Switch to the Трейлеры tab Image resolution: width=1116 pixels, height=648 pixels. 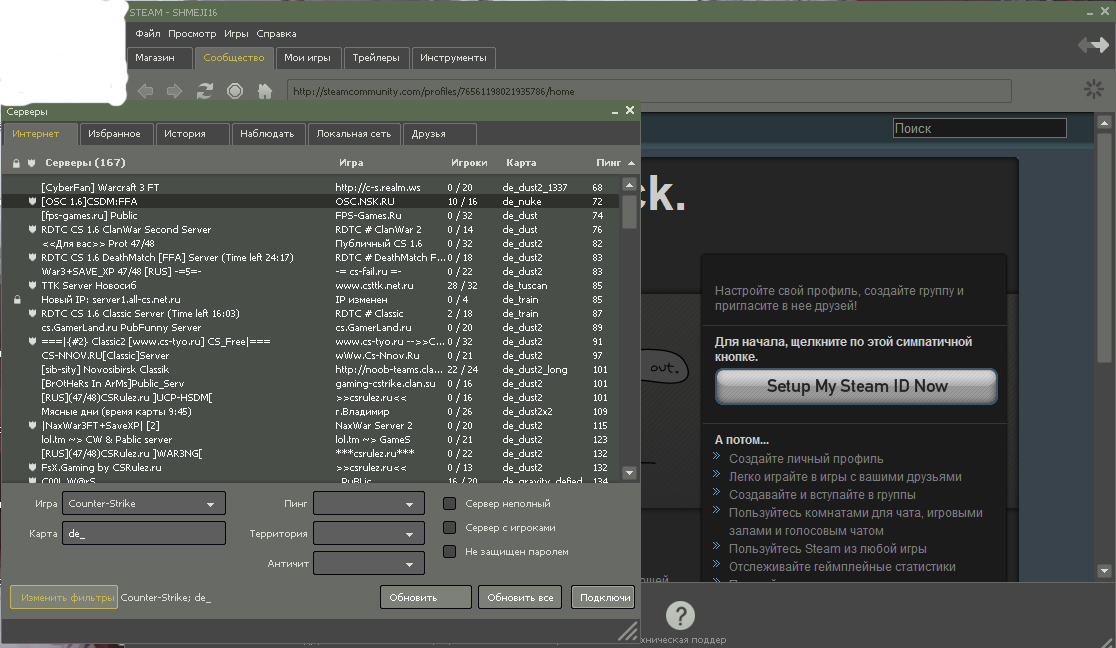click(376, 58)
